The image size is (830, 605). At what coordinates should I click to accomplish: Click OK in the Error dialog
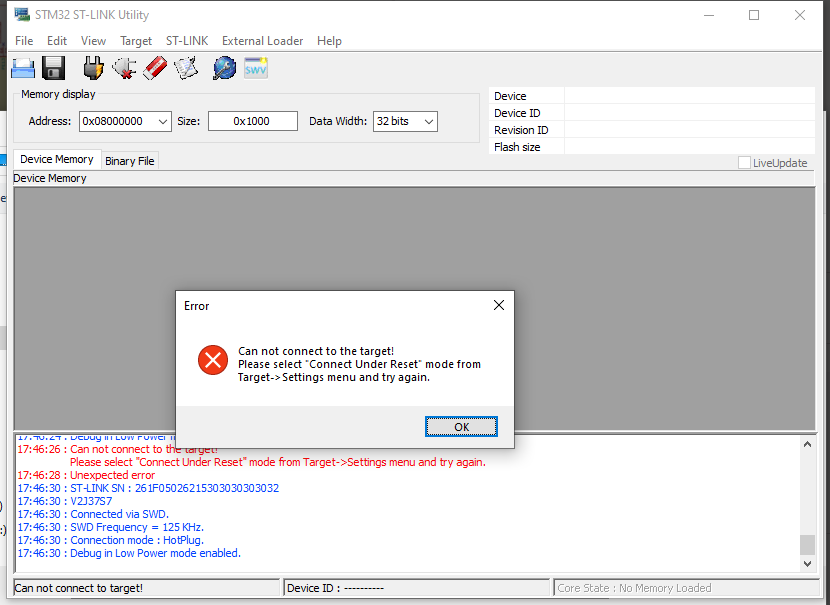(x=461, y=427)
